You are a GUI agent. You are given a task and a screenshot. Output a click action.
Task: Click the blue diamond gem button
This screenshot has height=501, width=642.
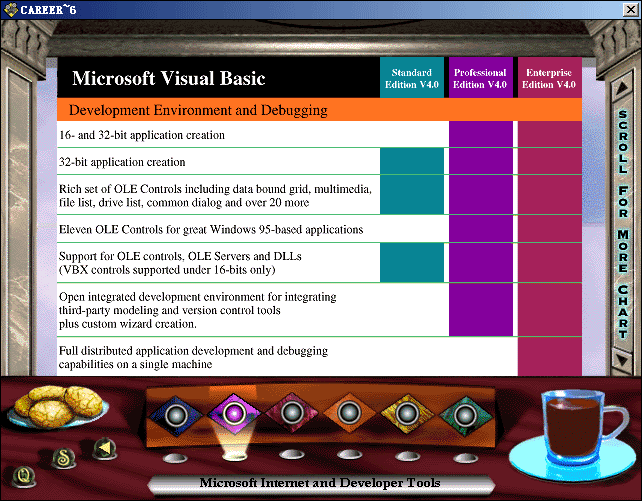(x=176, y=416)
